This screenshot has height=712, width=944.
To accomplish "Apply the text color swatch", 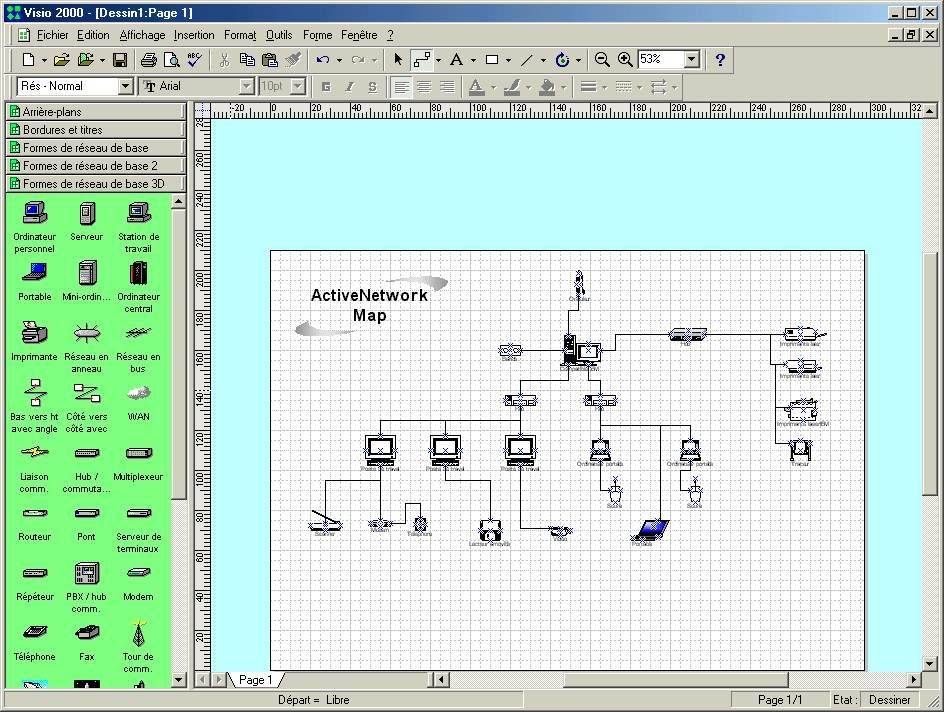I will [476, 87].
